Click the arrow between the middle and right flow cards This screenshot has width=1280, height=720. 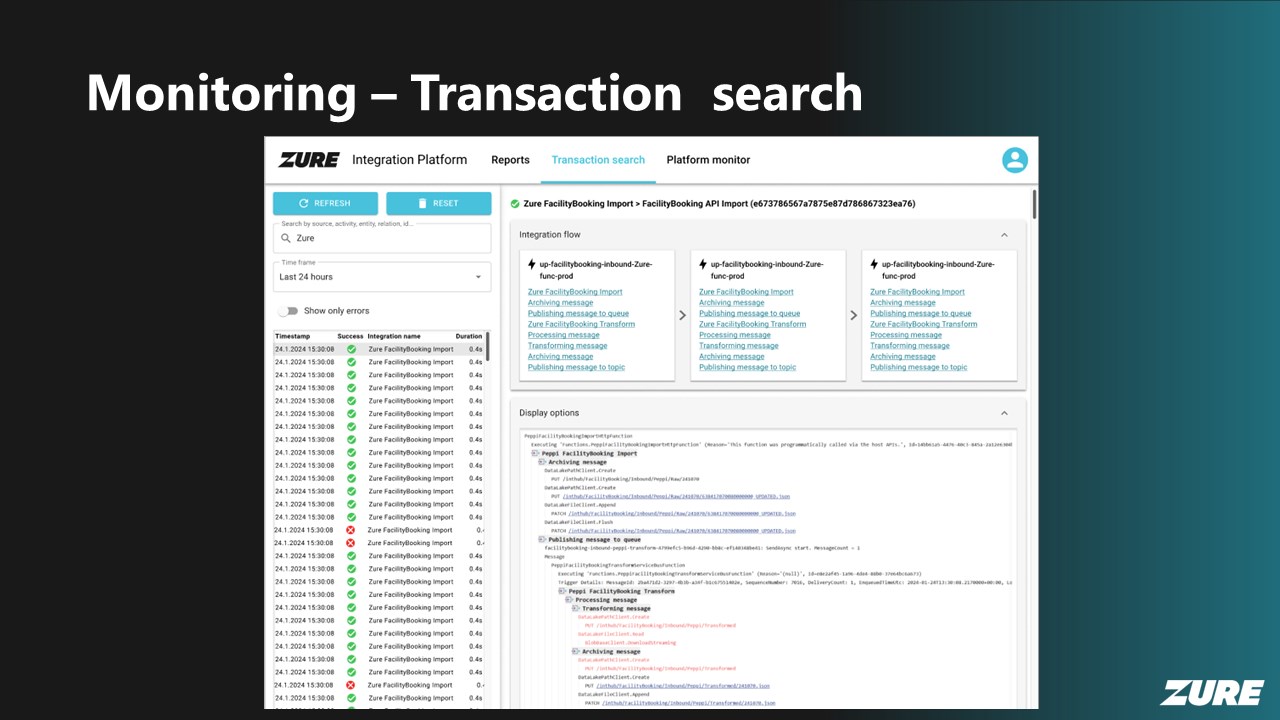854,315
